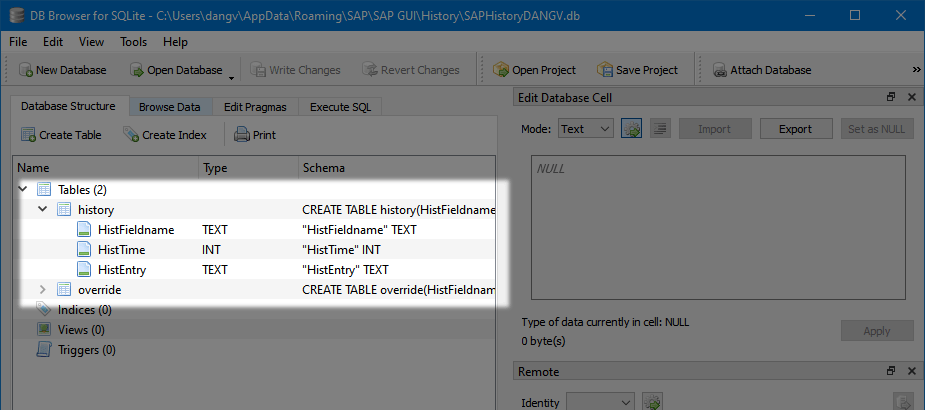Click the Save Project icon
The height and width of the screenshot is (410, 925).
tap(605, 70)
